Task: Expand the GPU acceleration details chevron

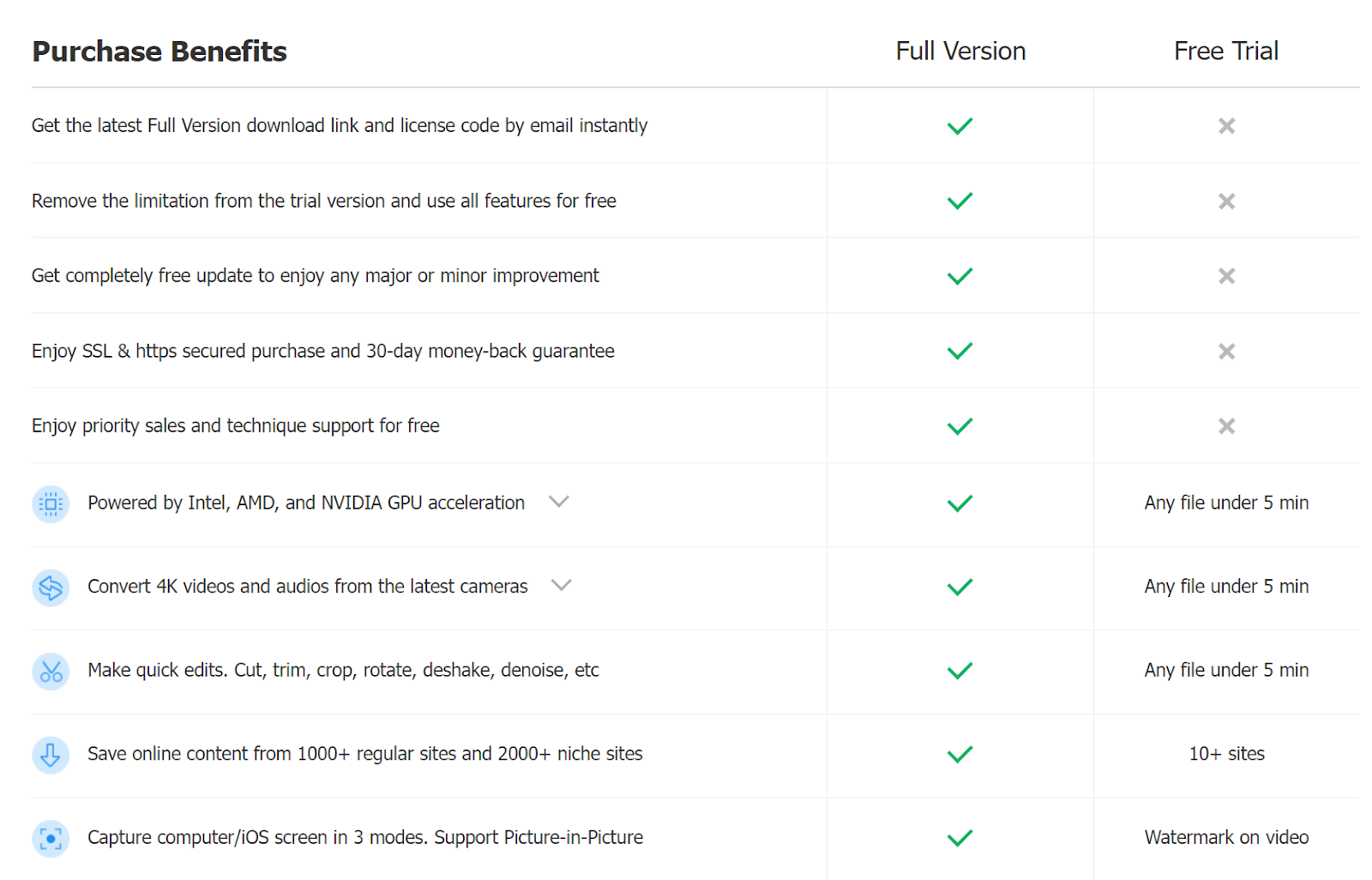Action: point(559,502)
